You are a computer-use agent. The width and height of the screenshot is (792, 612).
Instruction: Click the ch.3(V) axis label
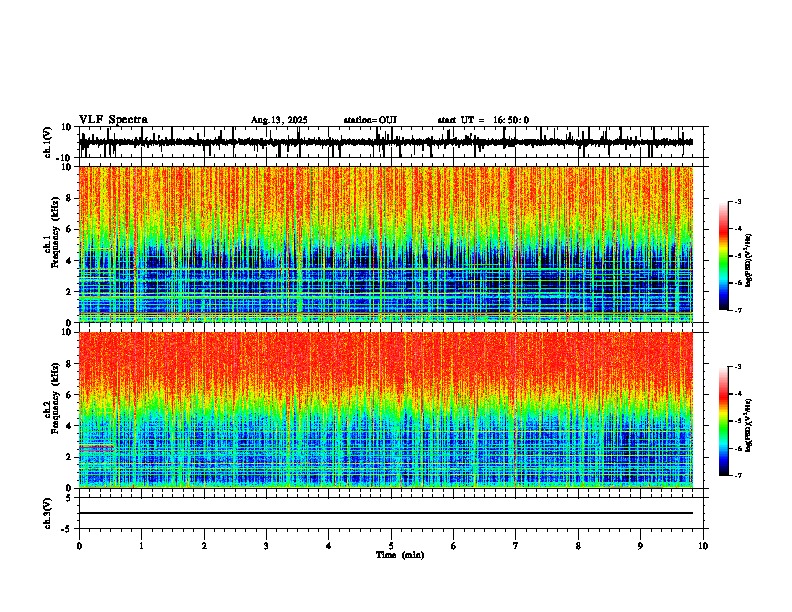point(48,514)
